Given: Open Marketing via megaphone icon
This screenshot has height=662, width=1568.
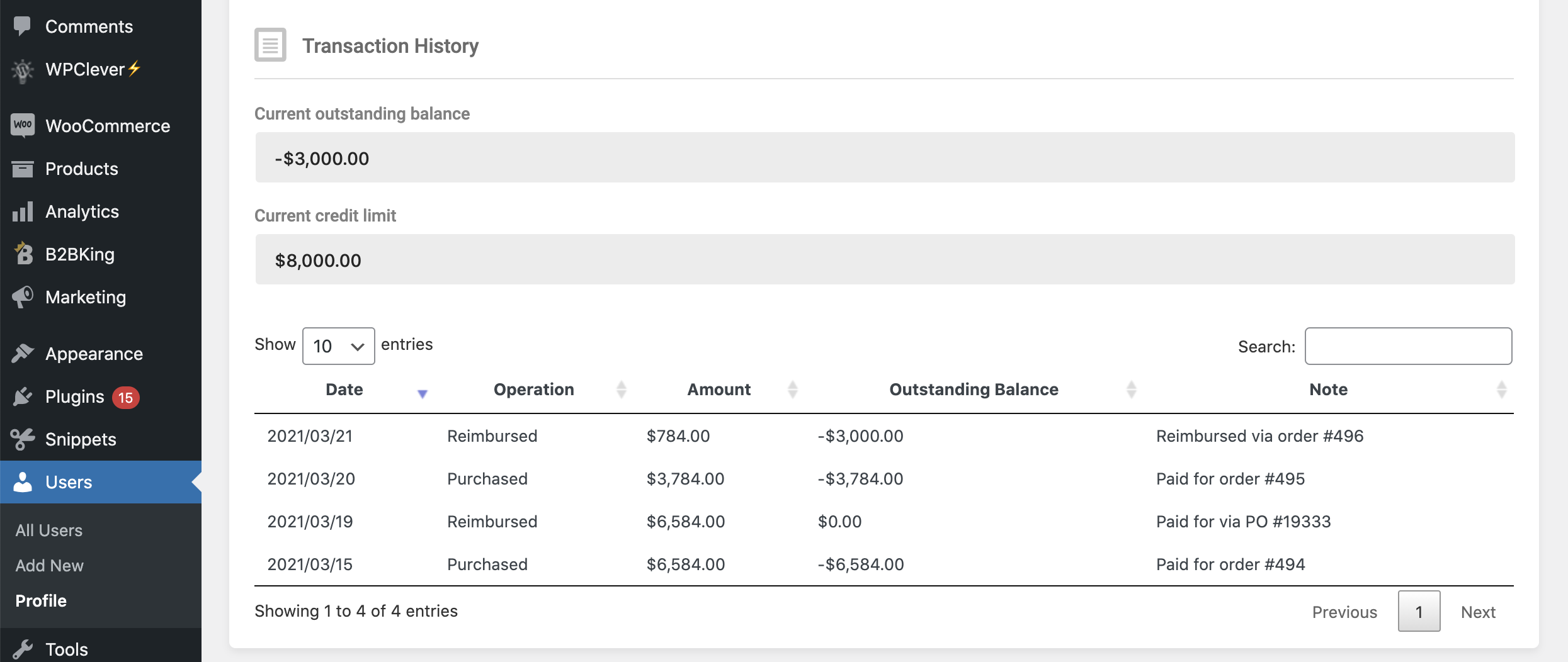Looking at the screenshot, I should (x=22, y=296).
